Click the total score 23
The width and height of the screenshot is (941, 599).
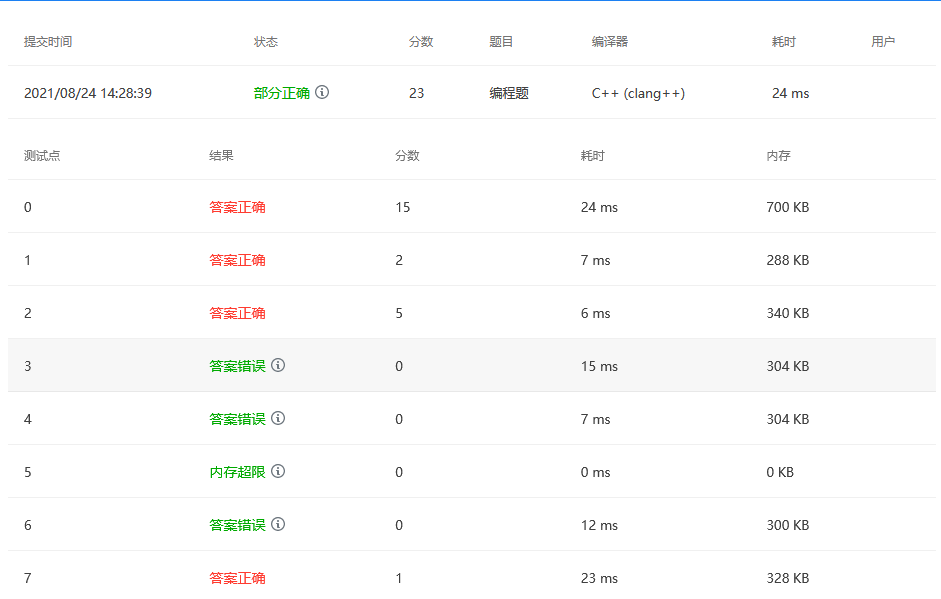(x=416, y=93)
